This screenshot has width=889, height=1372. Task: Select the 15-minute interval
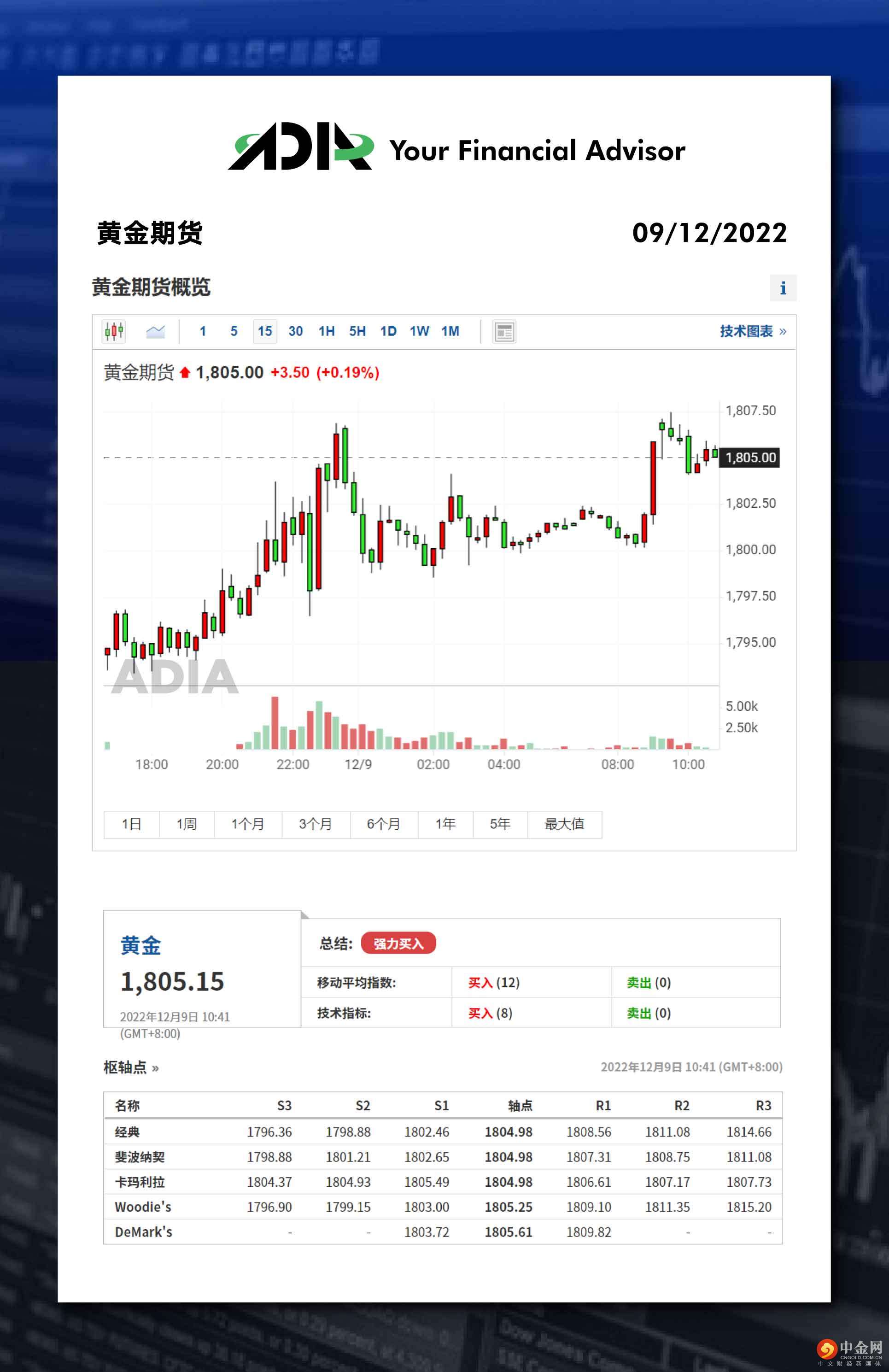pyautogui.click(x=264, y=331)
